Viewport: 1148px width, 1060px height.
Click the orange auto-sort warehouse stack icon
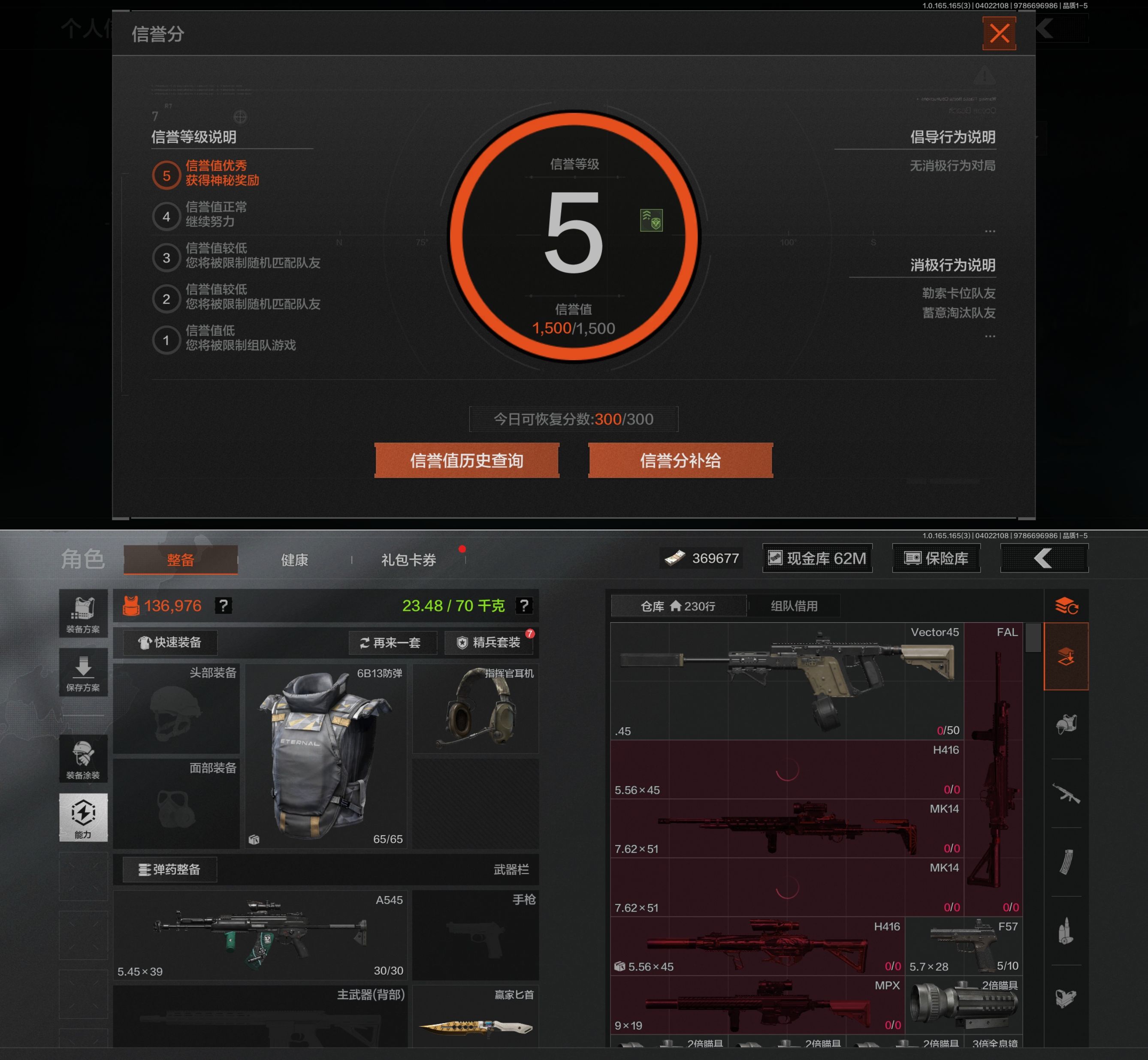point(1066,606)
